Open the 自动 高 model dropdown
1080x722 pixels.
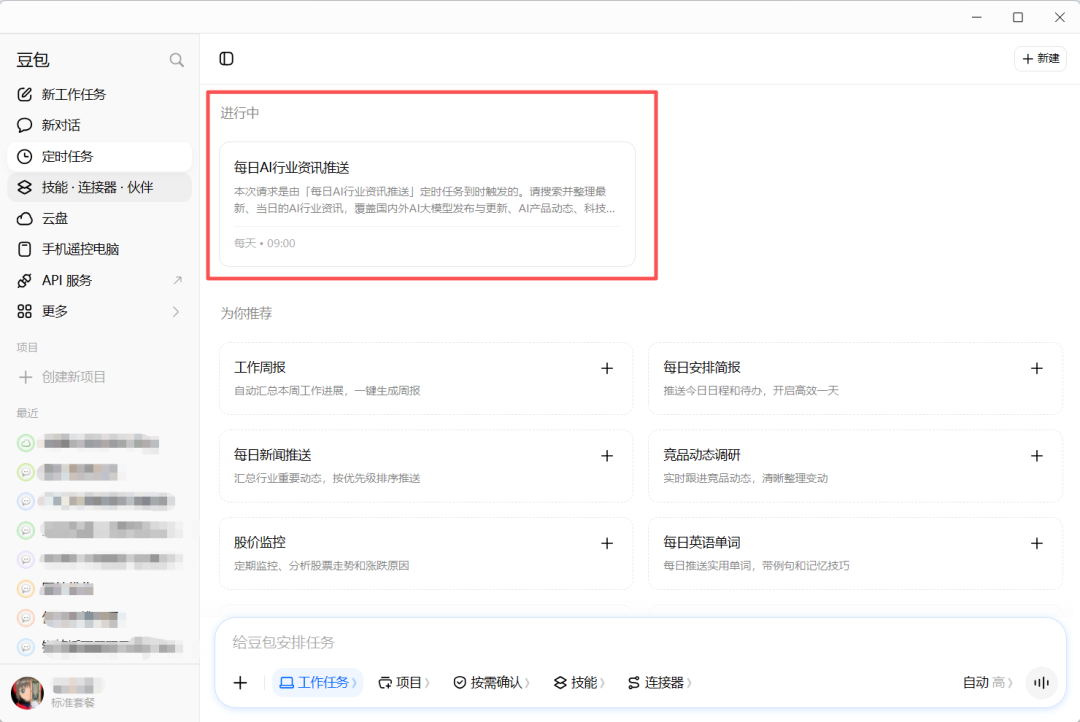tap(988, 683)
